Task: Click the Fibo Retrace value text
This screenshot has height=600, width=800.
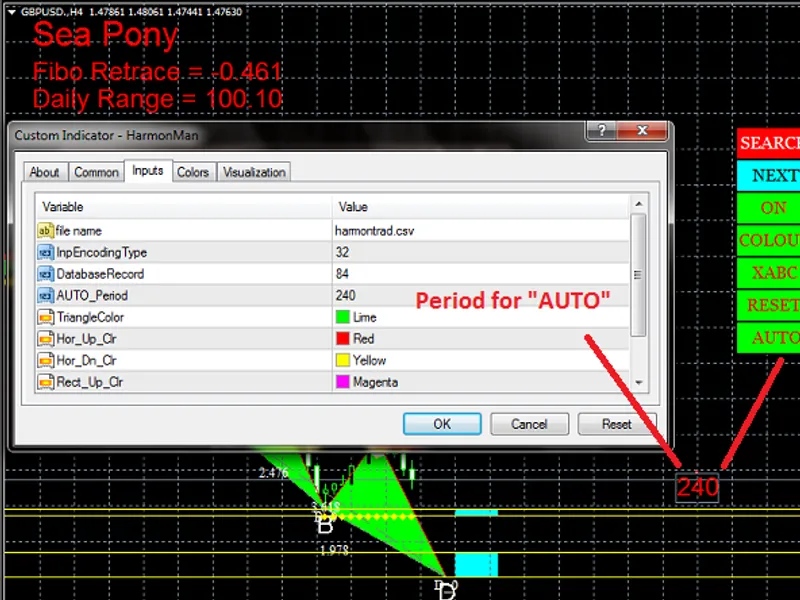Action: (x=157, y=71)
